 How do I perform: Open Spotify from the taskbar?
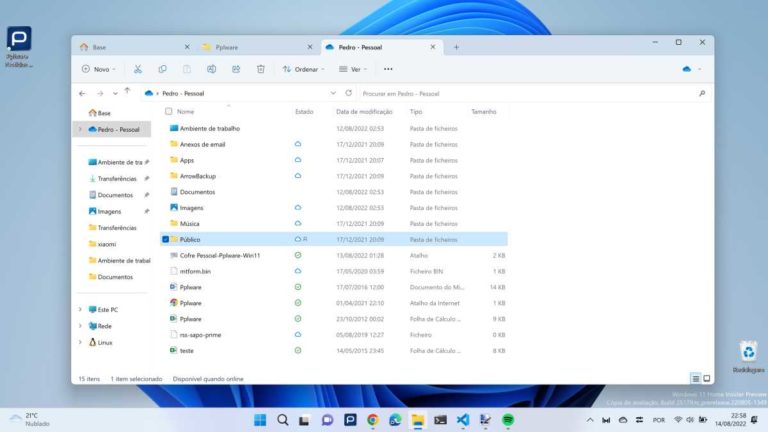click(x=507, y=420)
